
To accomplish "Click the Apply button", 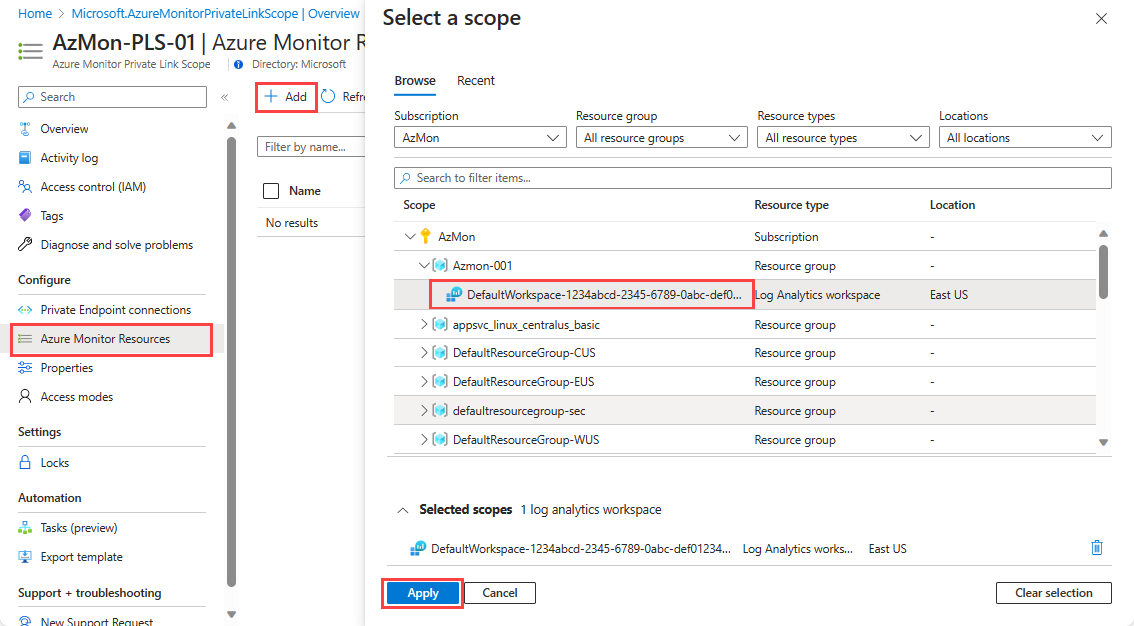I will pos(423,593).
